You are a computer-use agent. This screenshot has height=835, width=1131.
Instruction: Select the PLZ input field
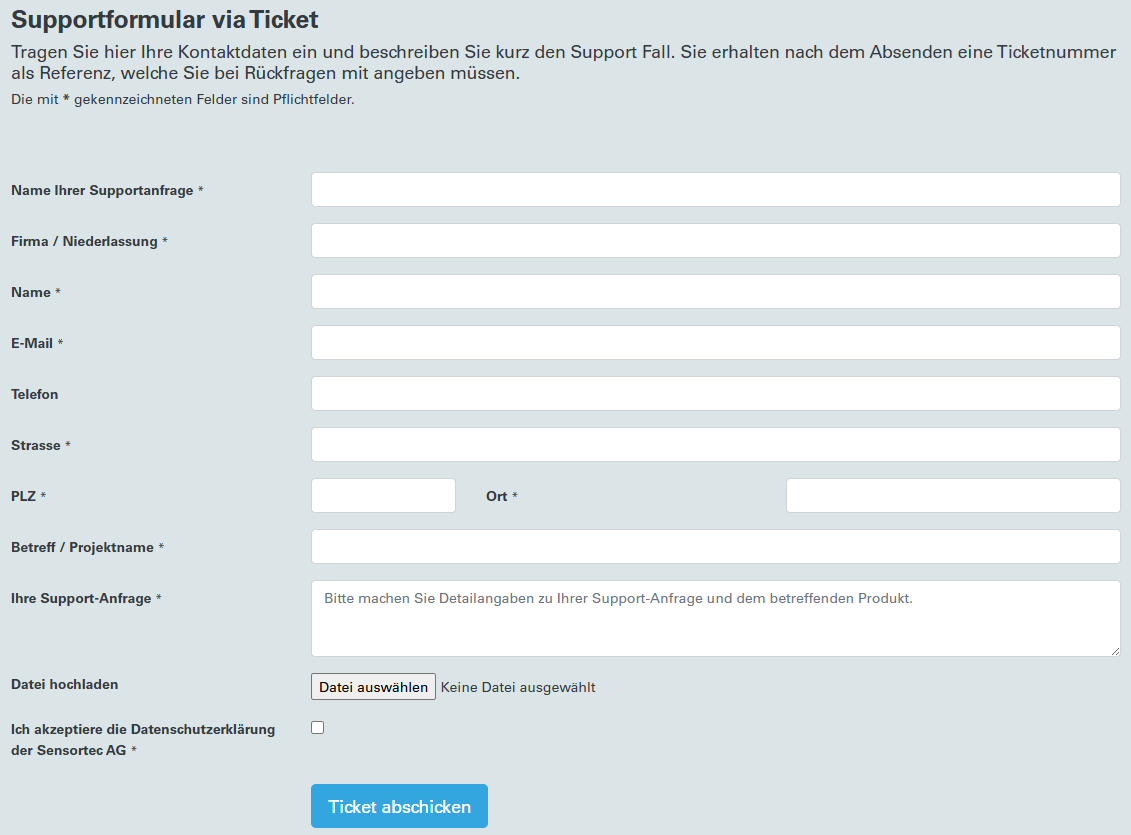(x=383, y=496)
